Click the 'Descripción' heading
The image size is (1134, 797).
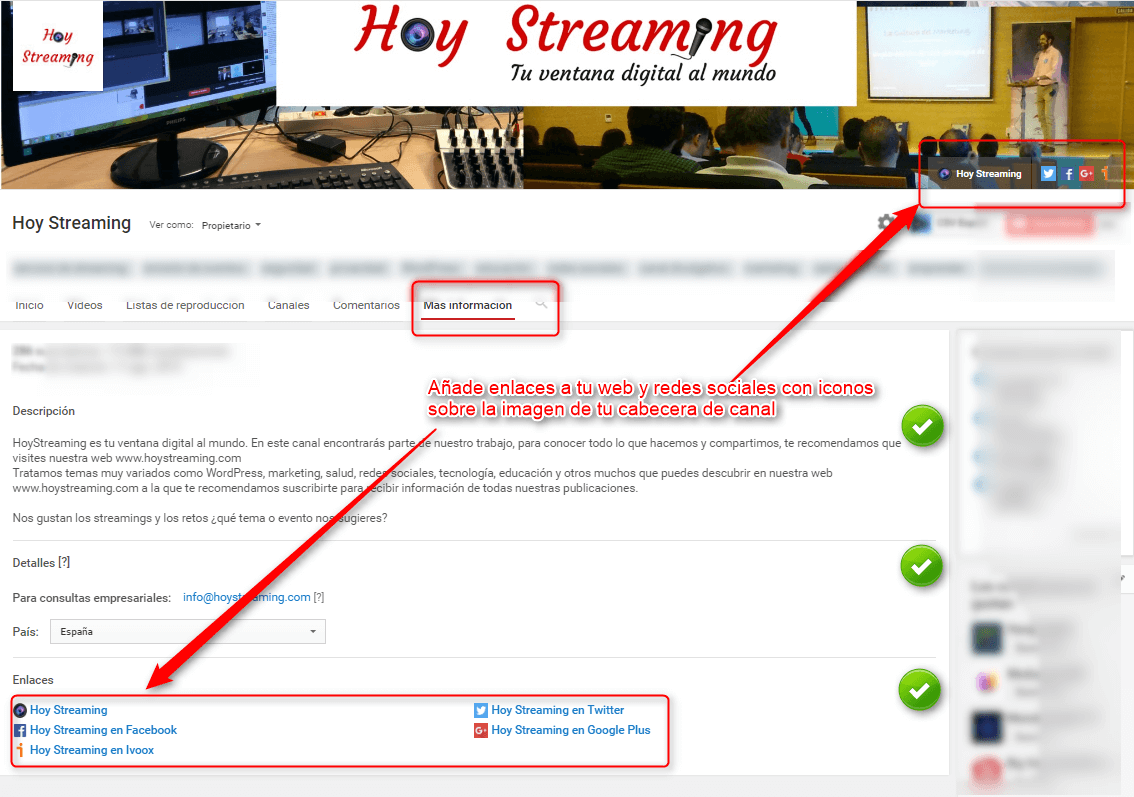click(x=43, y=411)
